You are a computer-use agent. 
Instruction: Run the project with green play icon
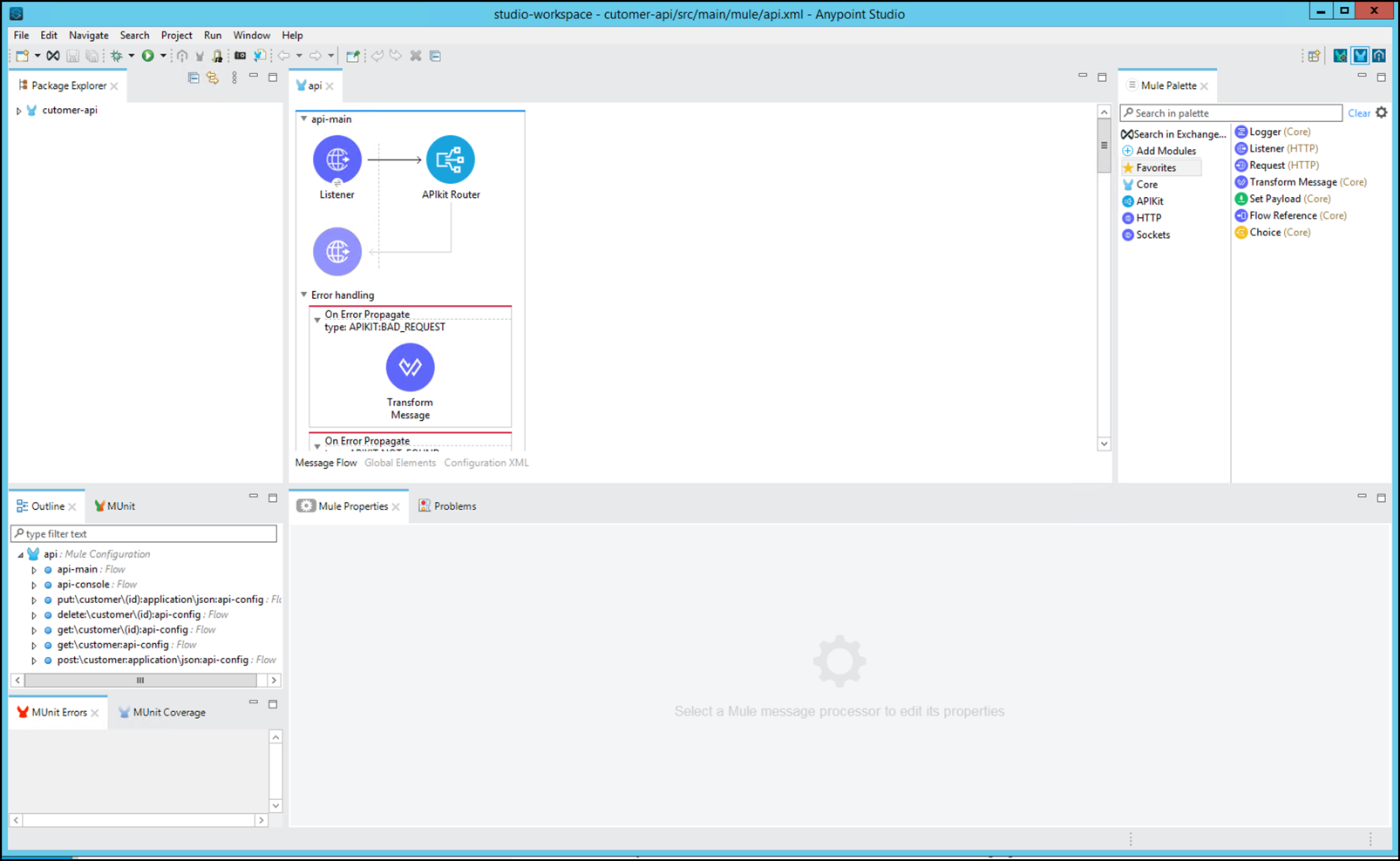tap(147, 56)
